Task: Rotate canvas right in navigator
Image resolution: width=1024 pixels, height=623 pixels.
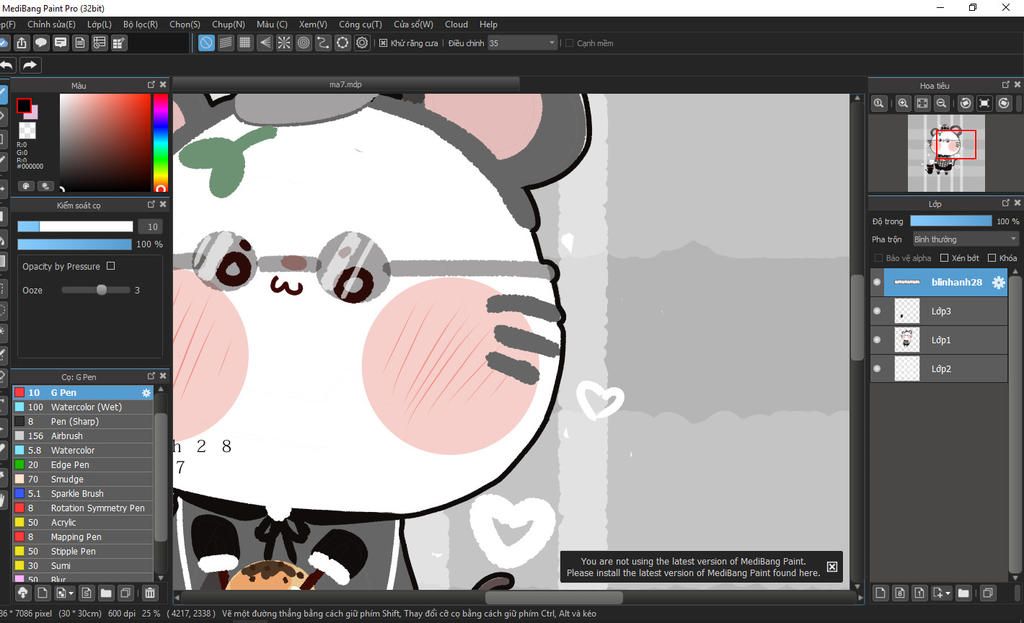Action: (1004, 103)
